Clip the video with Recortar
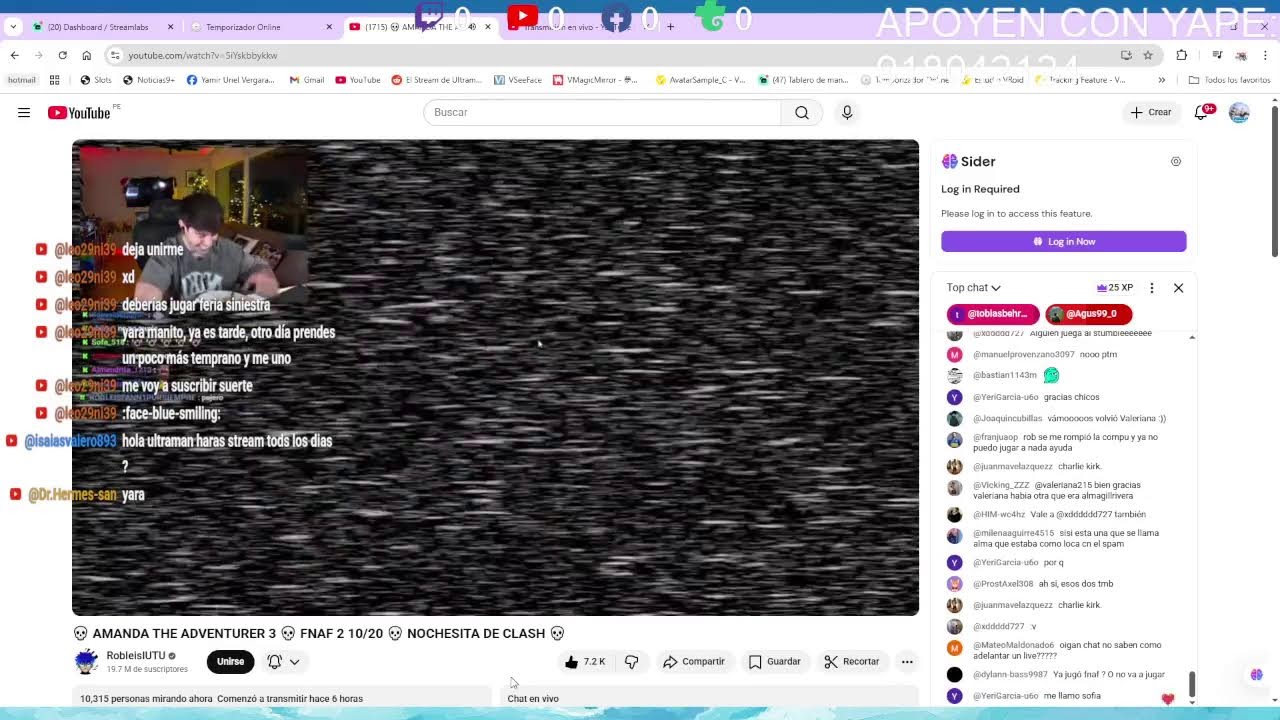The image size is (1280, 720). 852,662
